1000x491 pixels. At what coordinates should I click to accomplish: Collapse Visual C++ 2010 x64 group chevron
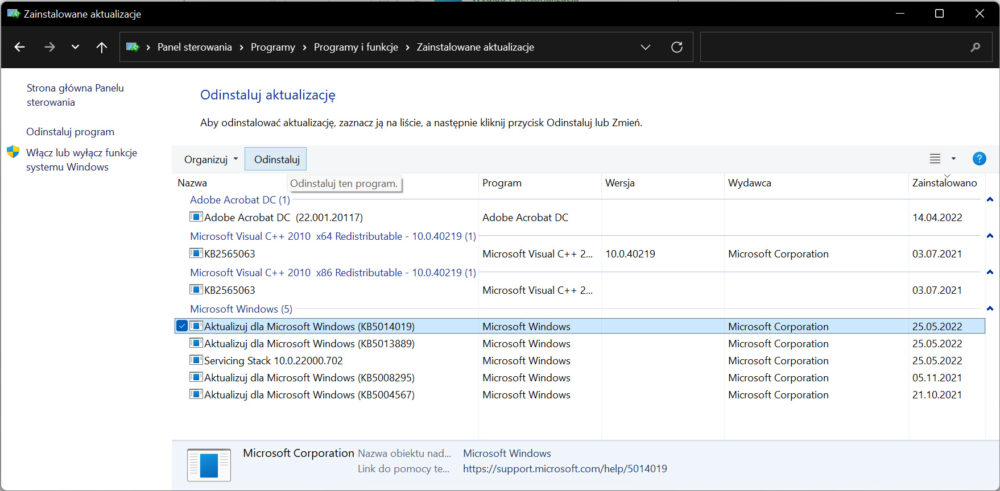pos(990,236)
